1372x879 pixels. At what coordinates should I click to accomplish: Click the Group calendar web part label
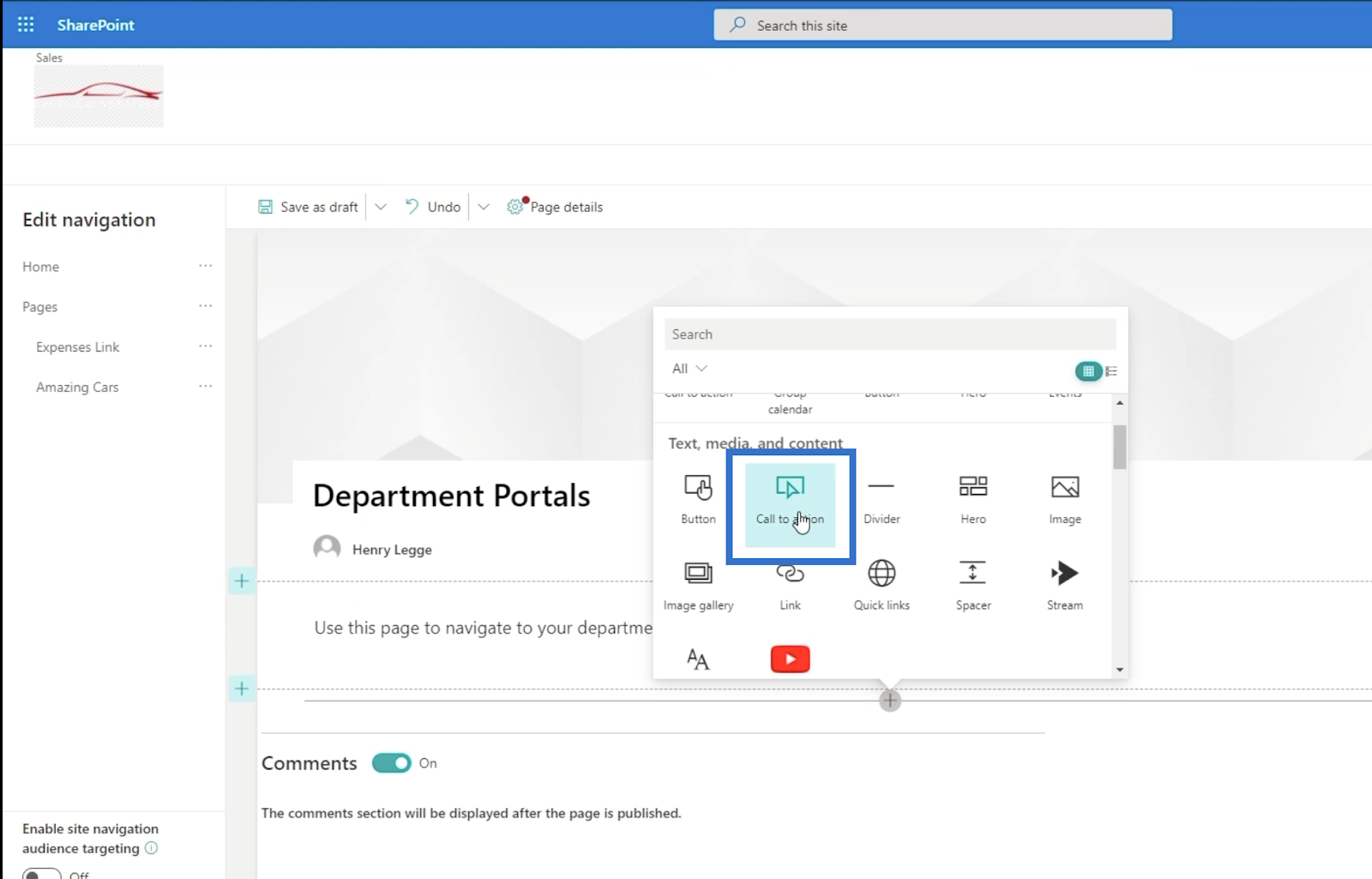tap(790, 404)
